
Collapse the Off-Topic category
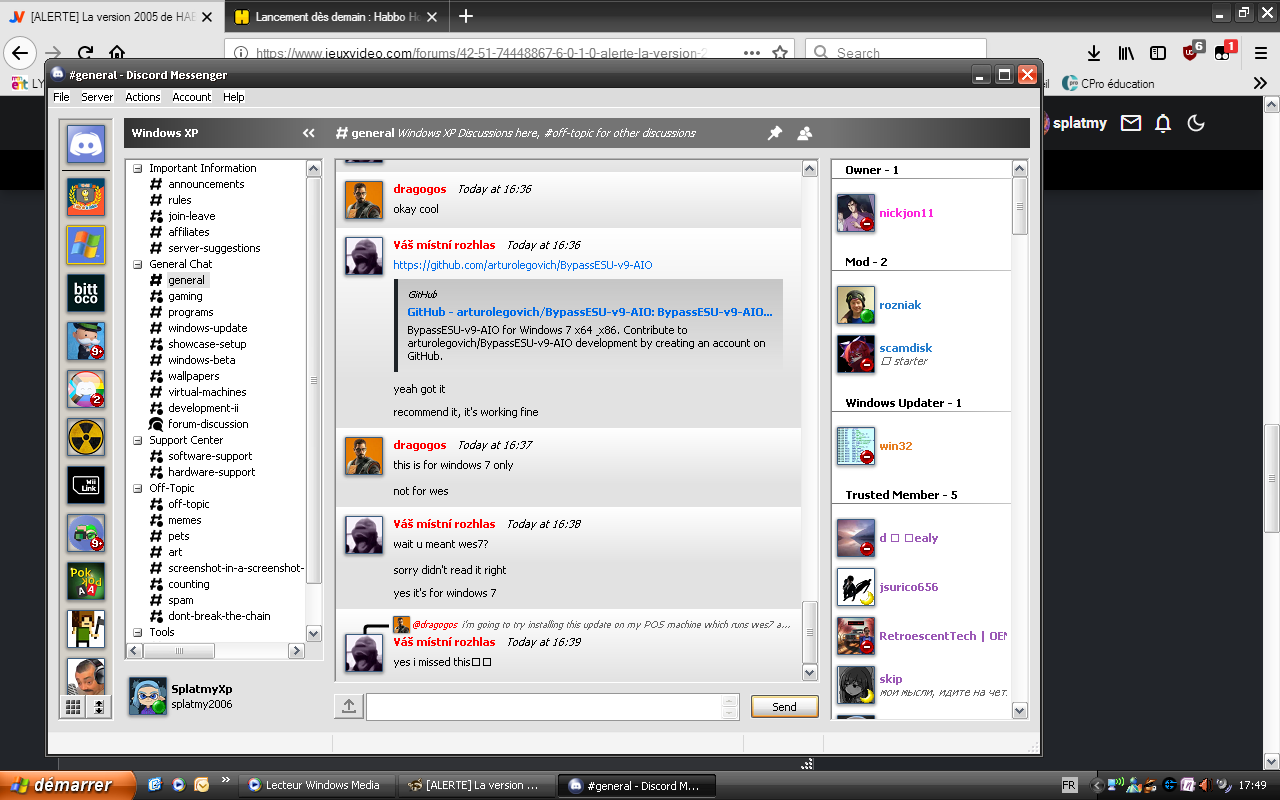point(138,489)
